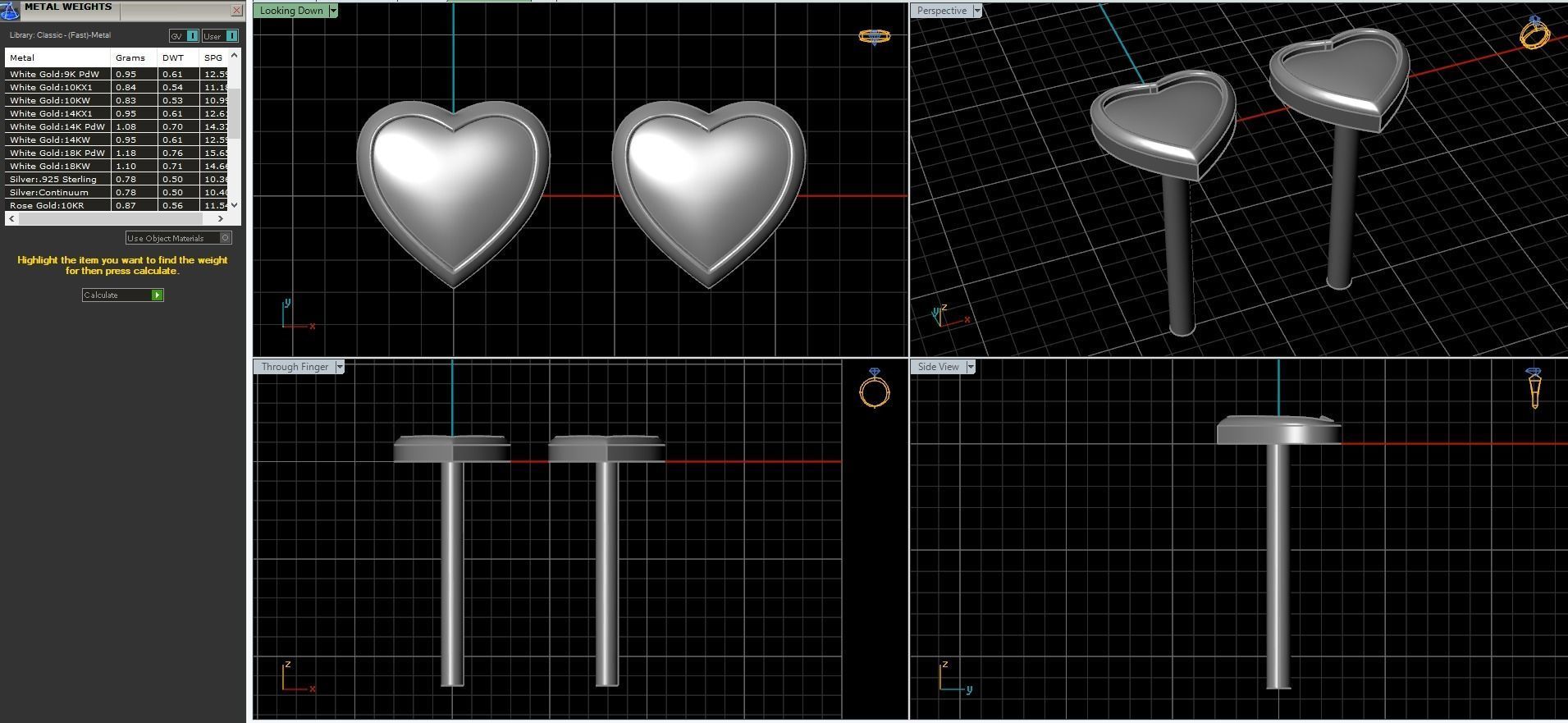Close the Metal Weights panel

tap(236, 11)
